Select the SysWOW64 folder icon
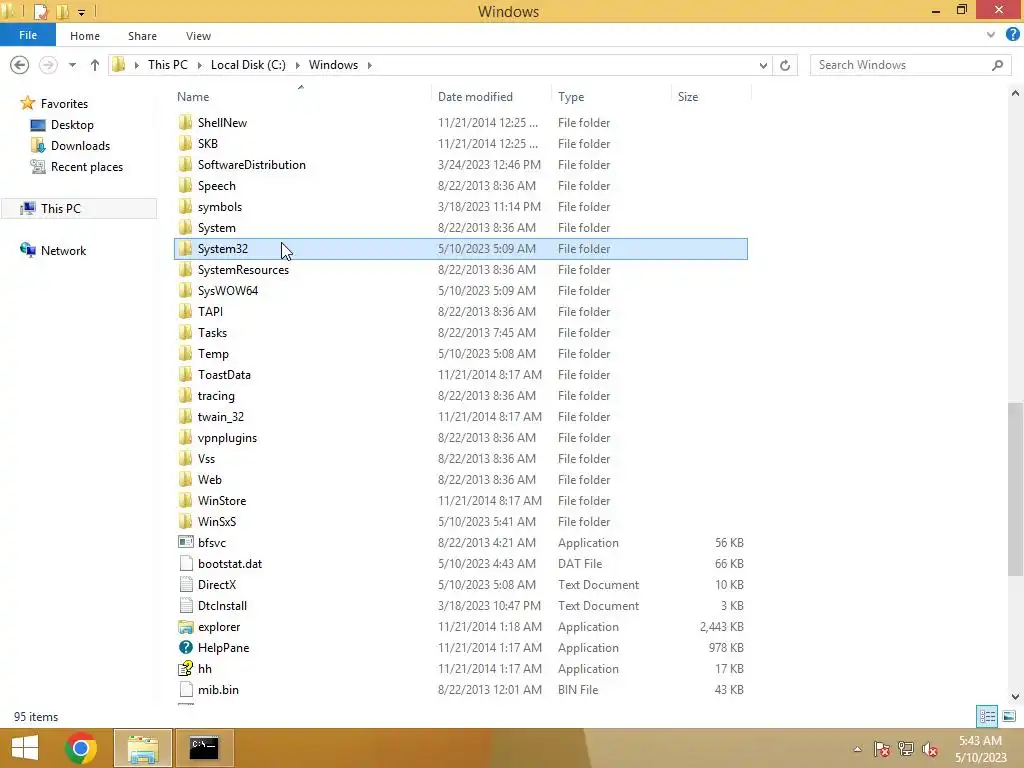 coord(185,291)
